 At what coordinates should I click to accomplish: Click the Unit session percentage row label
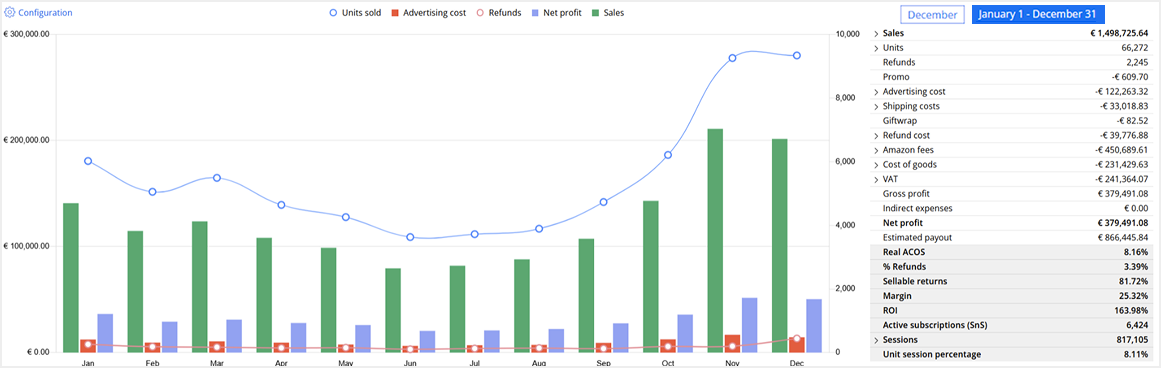(x=931, y=355)
